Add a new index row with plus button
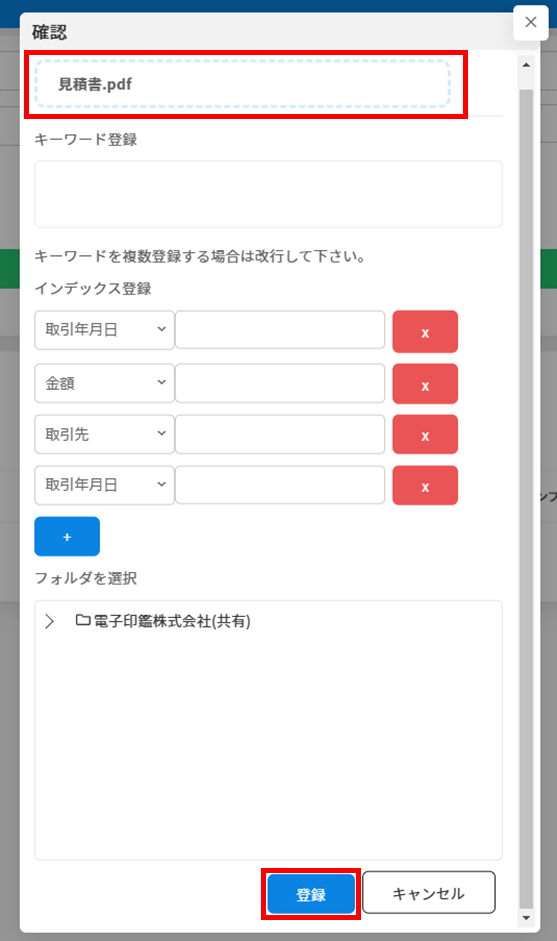Image resolution: width=557 pixels, height=941 pixels. click(x=67, y=537)
